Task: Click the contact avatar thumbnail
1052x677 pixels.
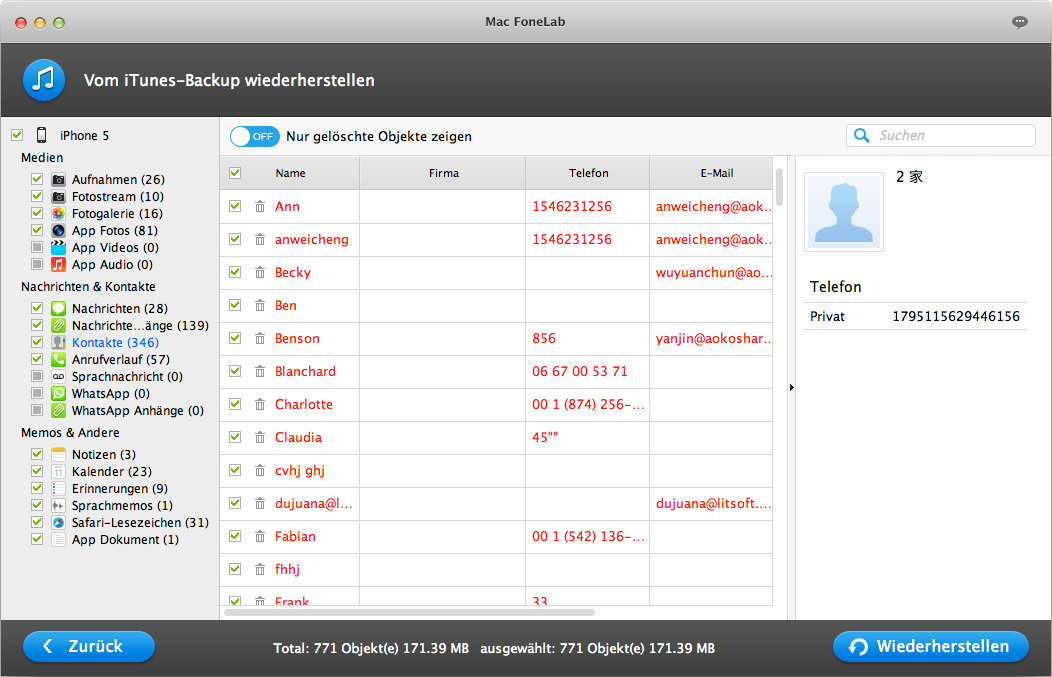Action: [x=843, y=211]
